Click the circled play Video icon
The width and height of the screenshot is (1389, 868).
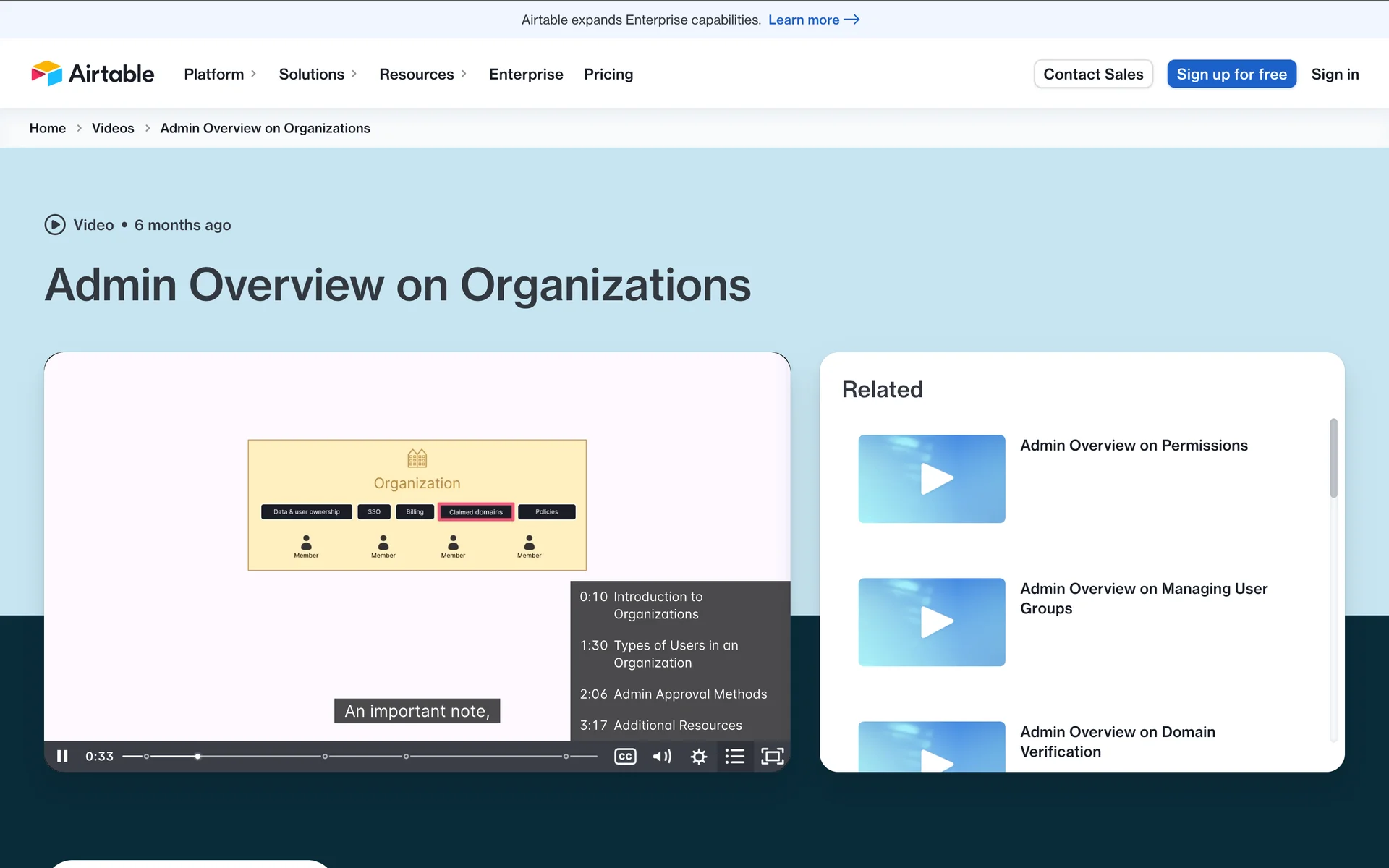tap(55, 225)
